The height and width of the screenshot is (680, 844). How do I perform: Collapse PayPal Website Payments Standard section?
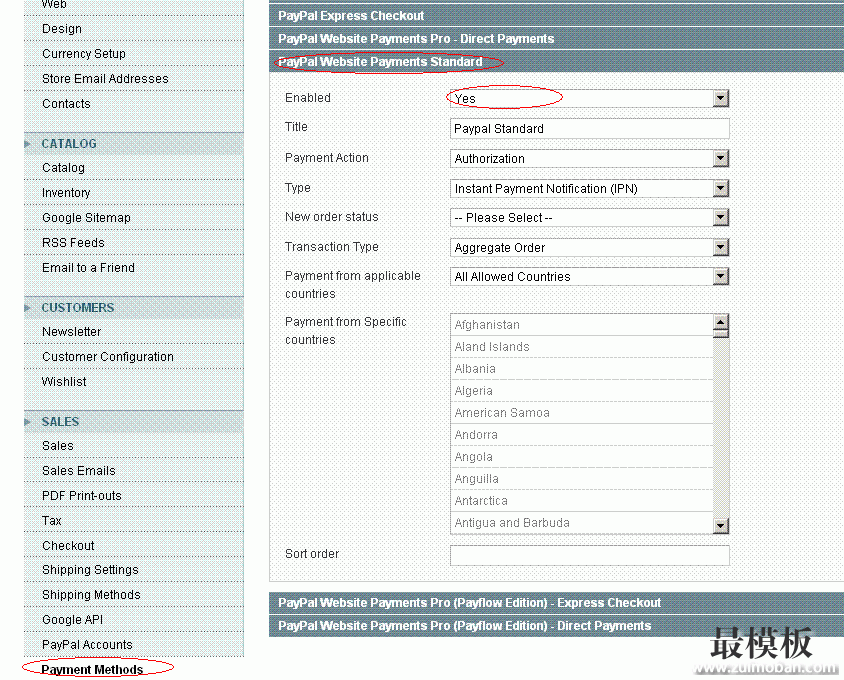pos(556,62)
